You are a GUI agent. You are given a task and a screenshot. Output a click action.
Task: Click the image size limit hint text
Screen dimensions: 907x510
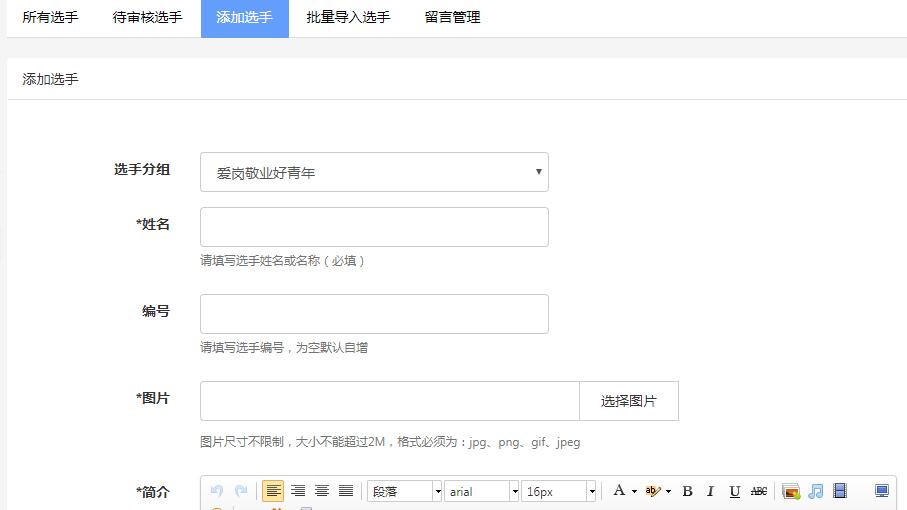(390, 442)
